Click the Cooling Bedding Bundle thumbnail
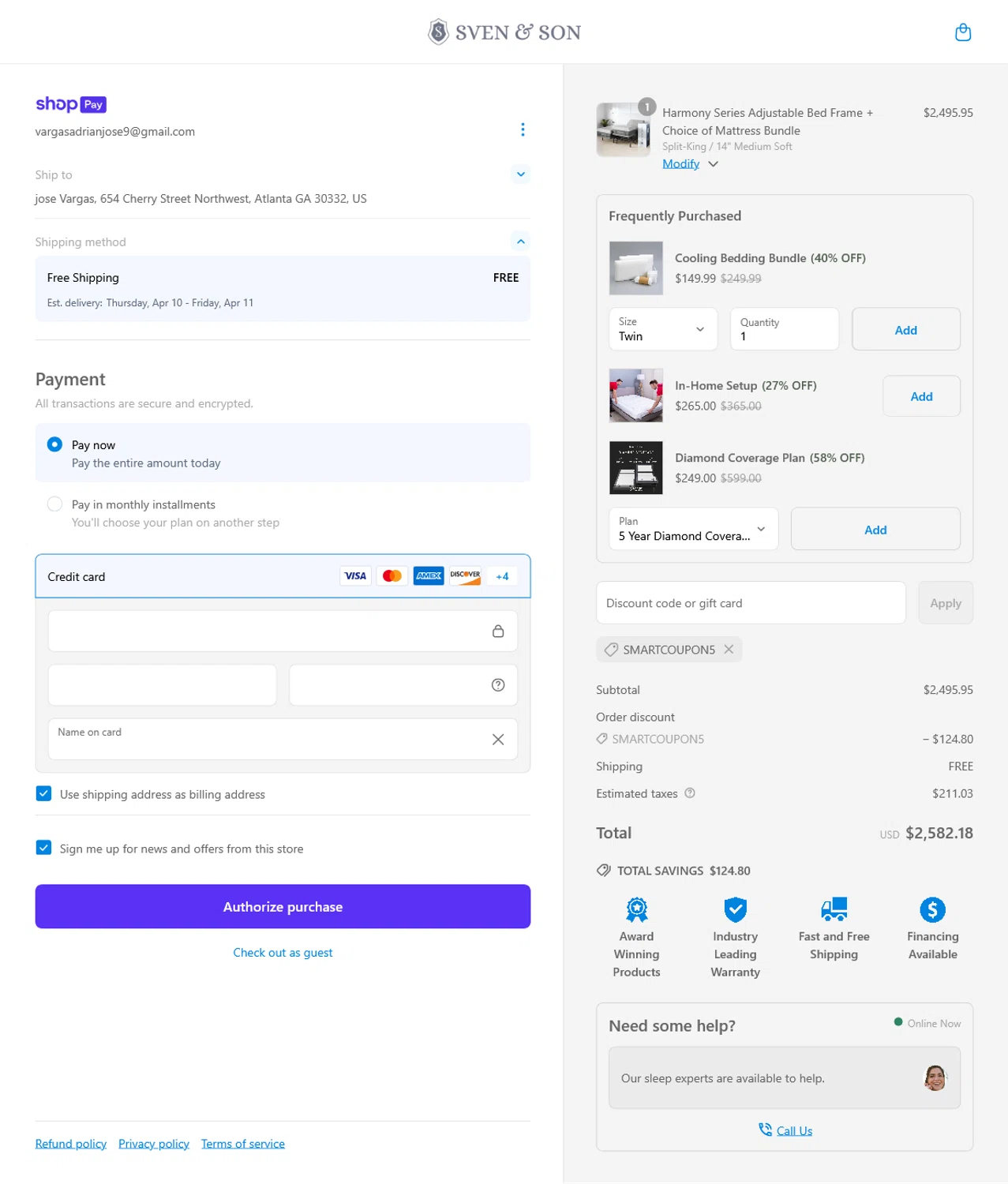The width and height of the screenshot is (1008, 1184). [636, 268]
